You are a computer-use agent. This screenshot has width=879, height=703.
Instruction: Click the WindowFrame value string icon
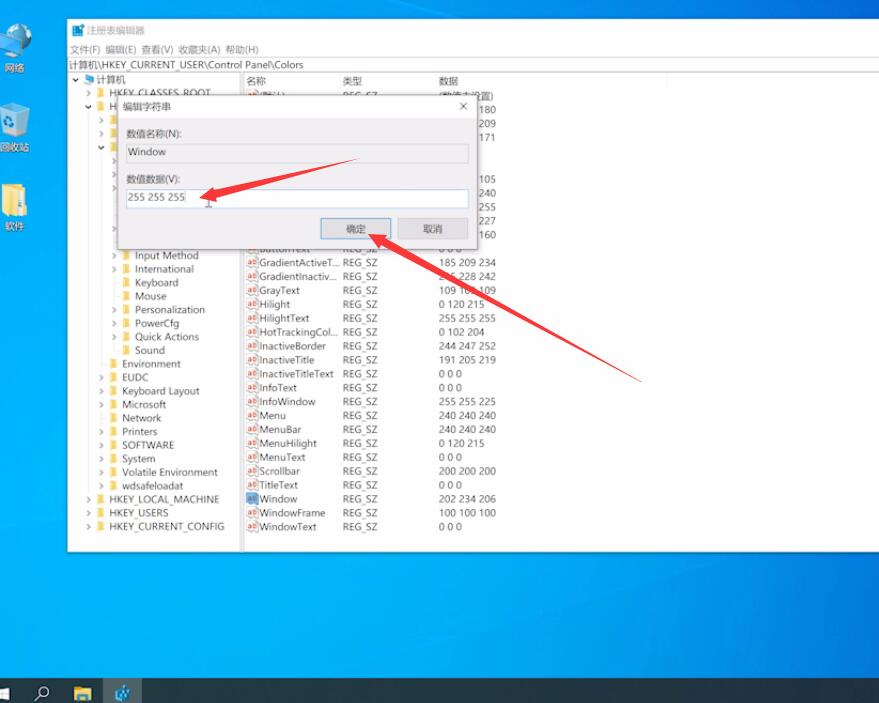tap(252, 513)
